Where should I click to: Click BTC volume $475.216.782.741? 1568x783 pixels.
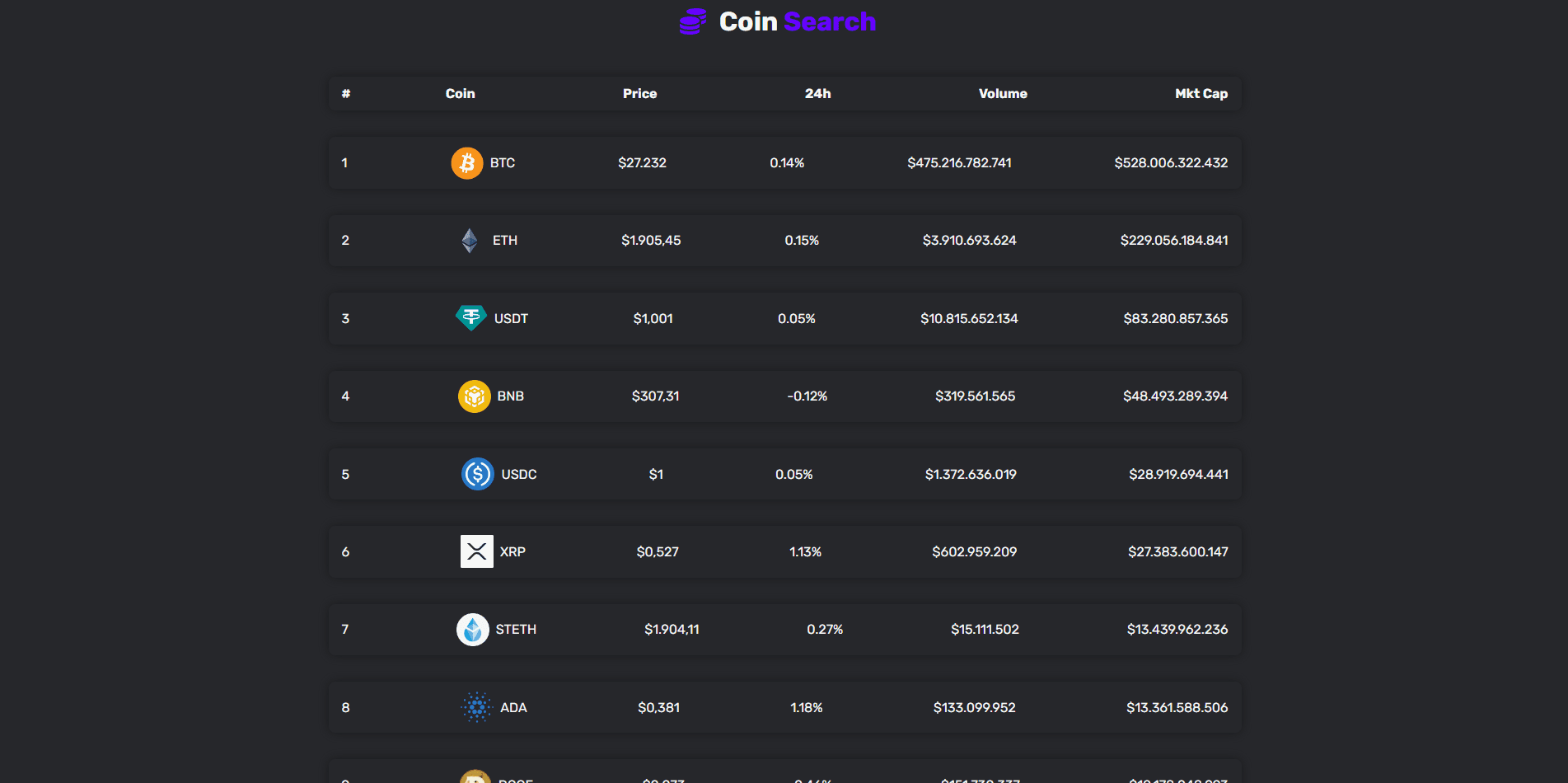click(960, 163)
